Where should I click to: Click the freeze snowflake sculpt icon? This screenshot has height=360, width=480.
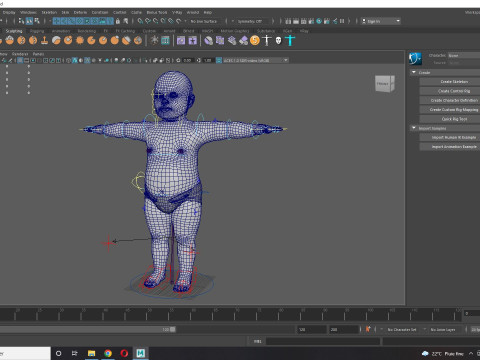[x=154, y=41]
